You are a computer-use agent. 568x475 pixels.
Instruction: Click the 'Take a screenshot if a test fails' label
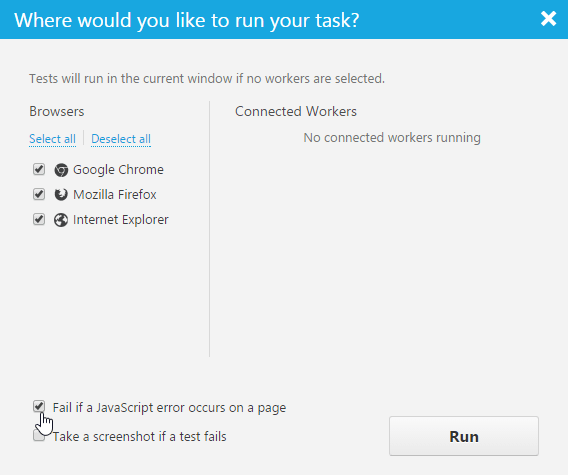(x=140, y=437)
